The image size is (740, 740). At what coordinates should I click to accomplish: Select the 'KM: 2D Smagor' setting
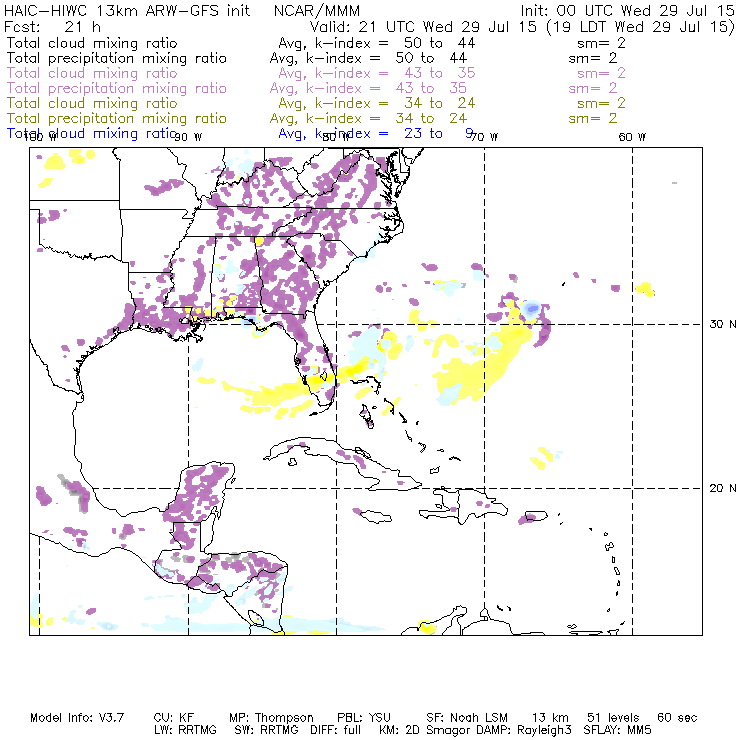click(x=424, y=730)
